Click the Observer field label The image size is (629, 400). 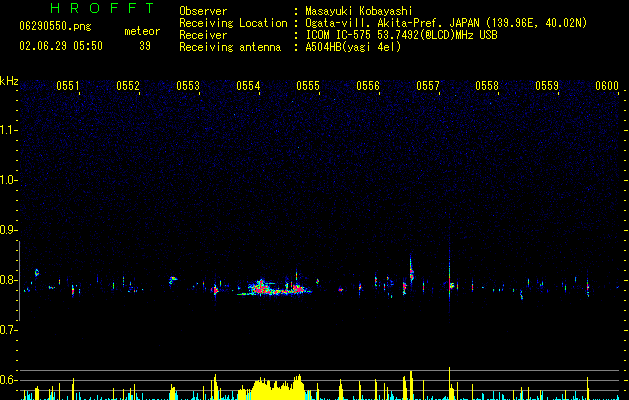click(x=203, y=11)
